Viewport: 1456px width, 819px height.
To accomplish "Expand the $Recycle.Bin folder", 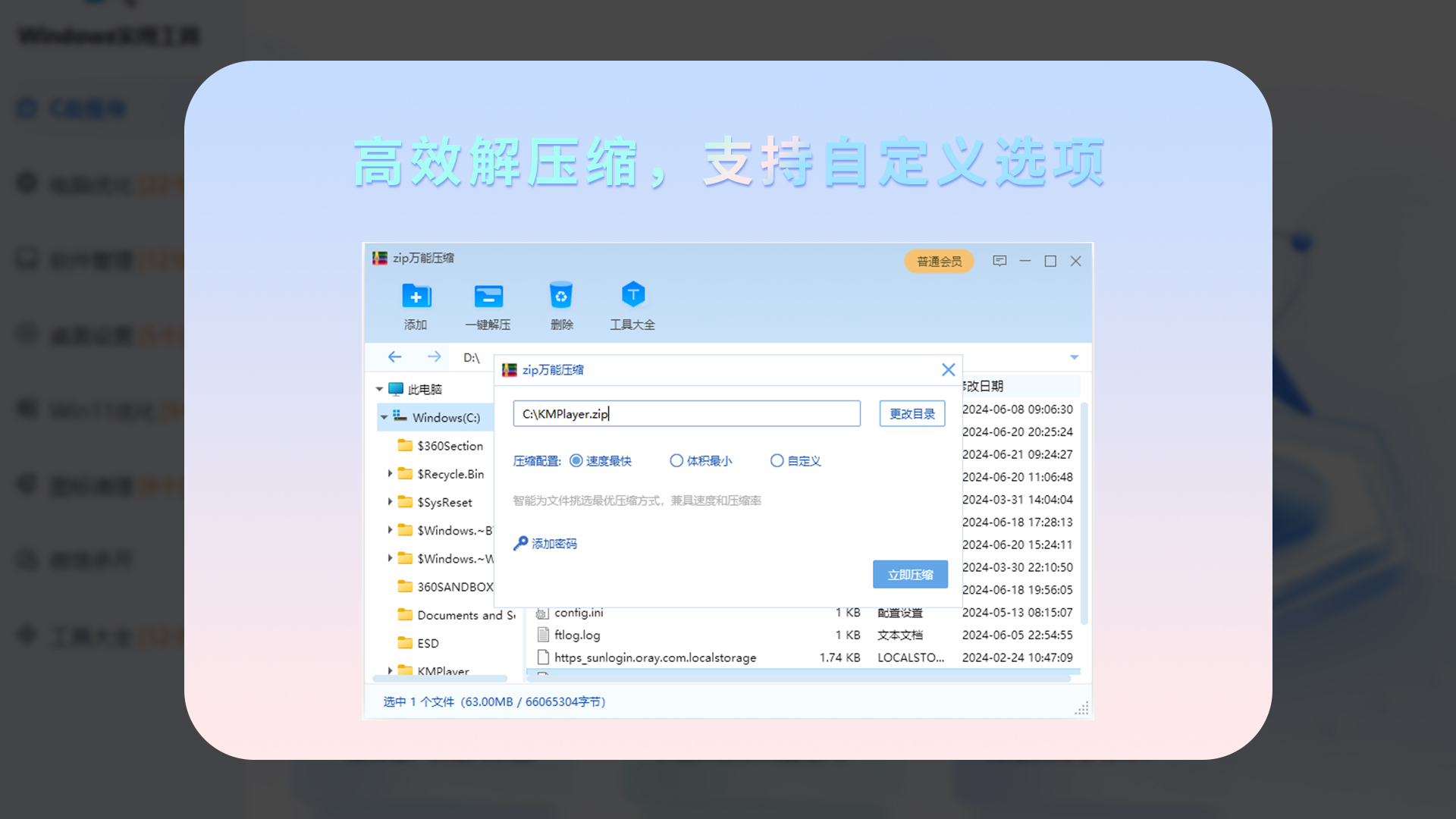I will click(390, 473).
